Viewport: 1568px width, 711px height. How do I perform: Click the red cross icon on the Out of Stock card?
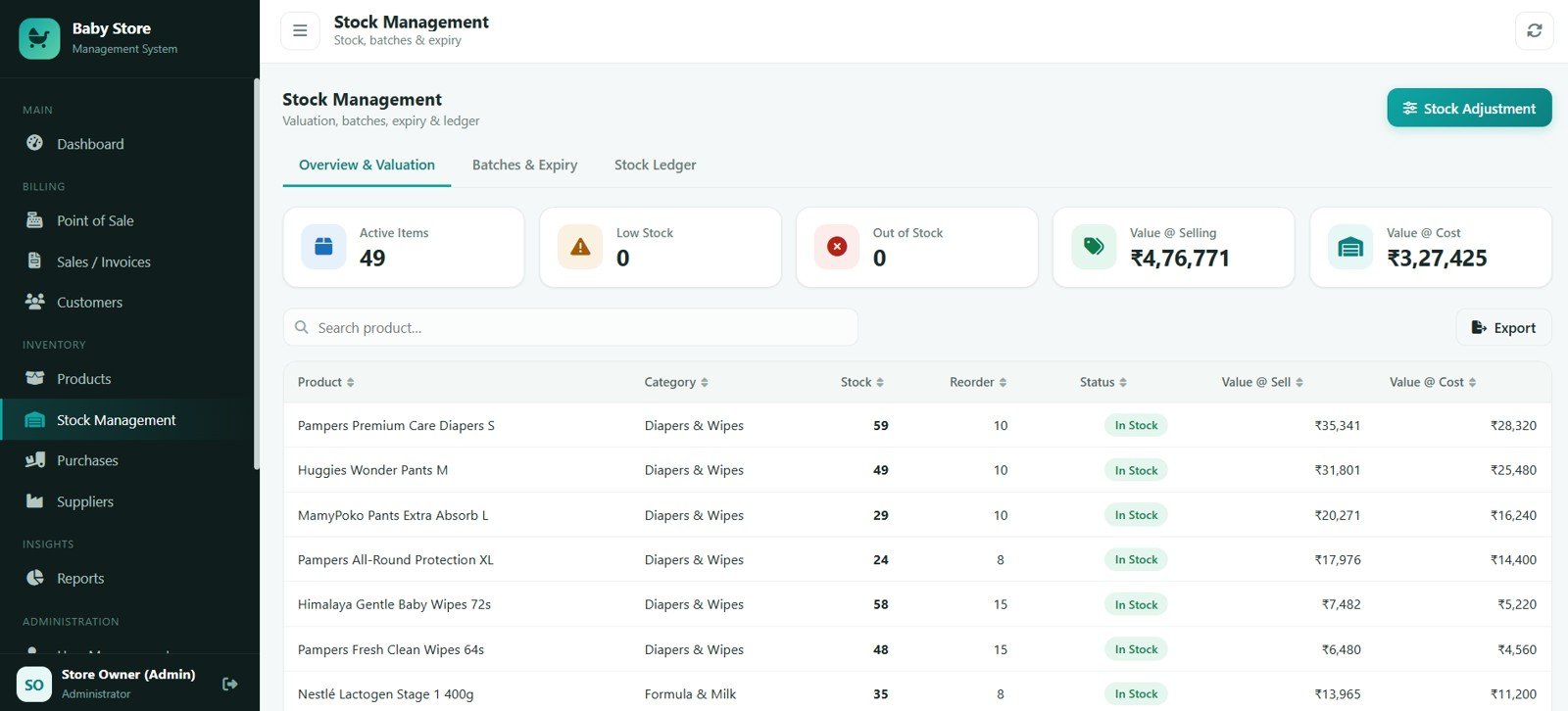pos(837,247)
